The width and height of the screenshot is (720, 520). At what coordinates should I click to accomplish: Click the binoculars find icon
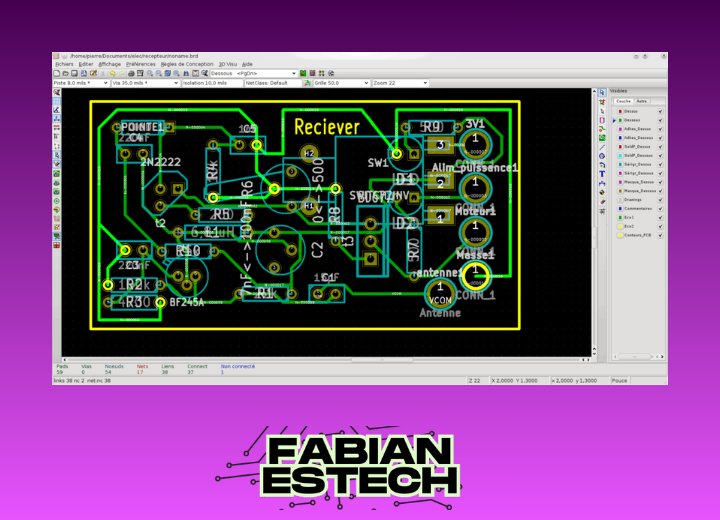[186, 73]
